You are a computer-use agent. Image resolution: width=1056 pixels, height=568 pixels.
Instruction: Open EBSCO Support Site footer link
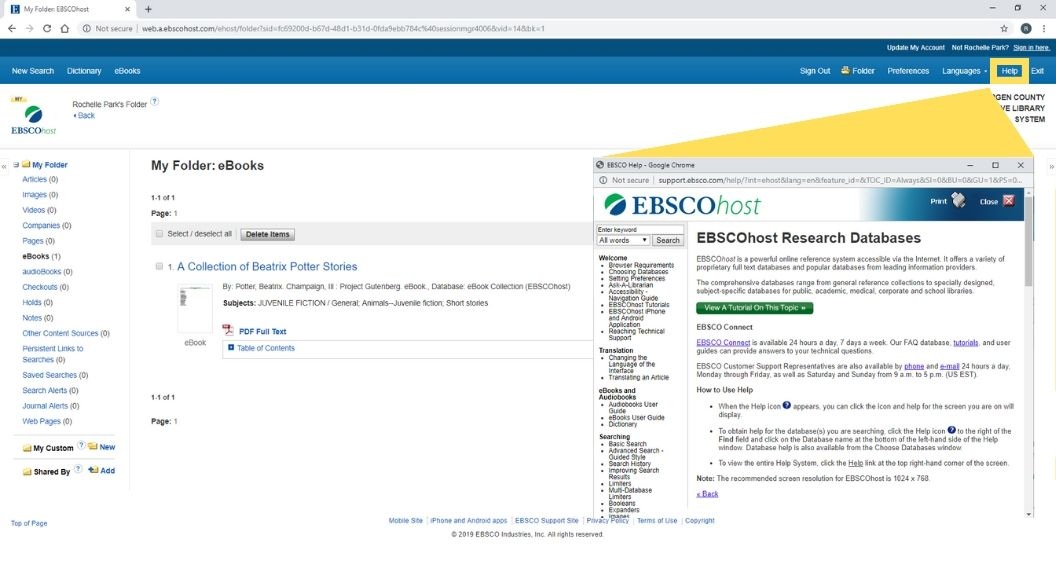[546, 520]
